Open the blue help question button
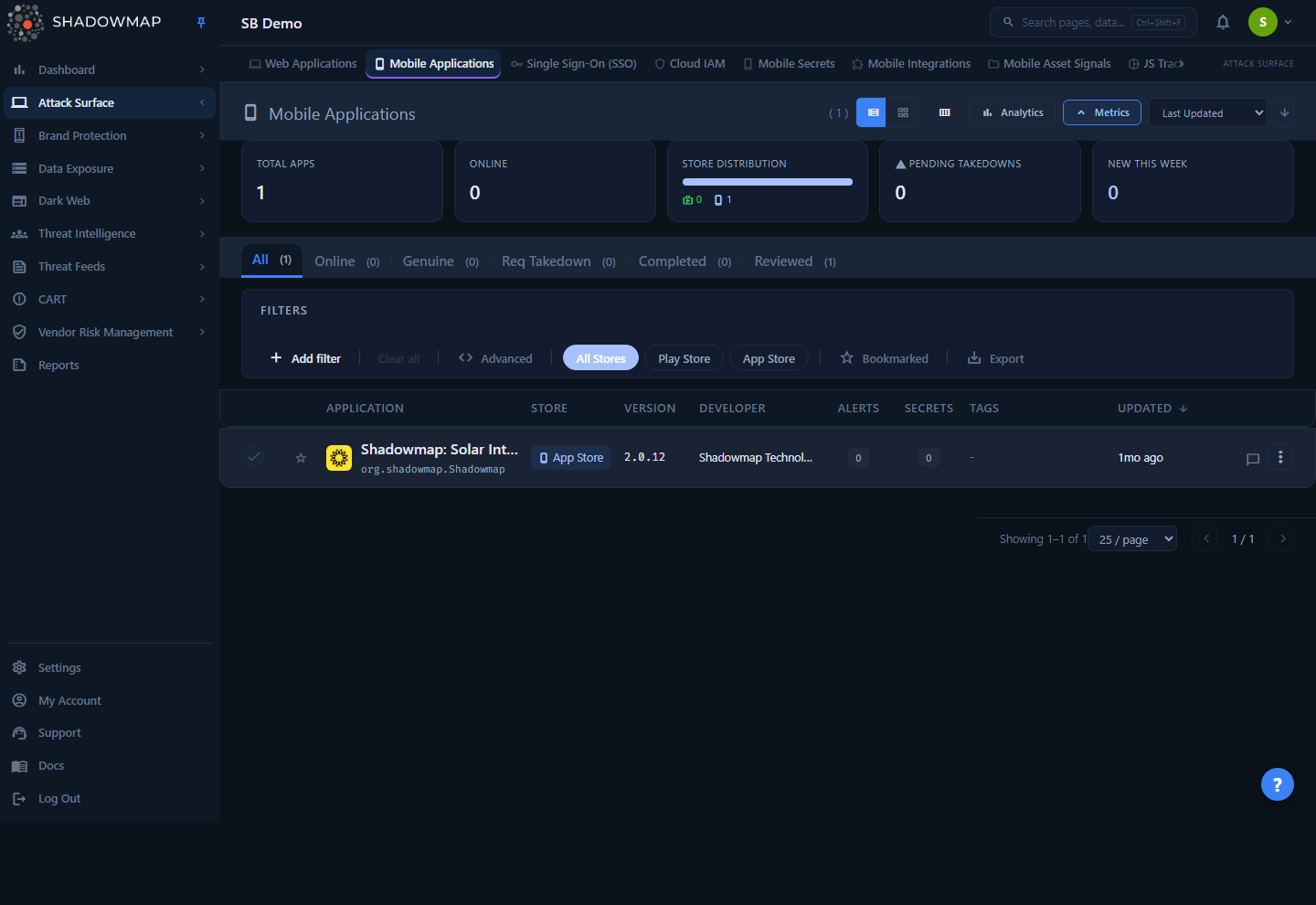This screenshot has height=905, width=1316. [x=1278, y=784]
